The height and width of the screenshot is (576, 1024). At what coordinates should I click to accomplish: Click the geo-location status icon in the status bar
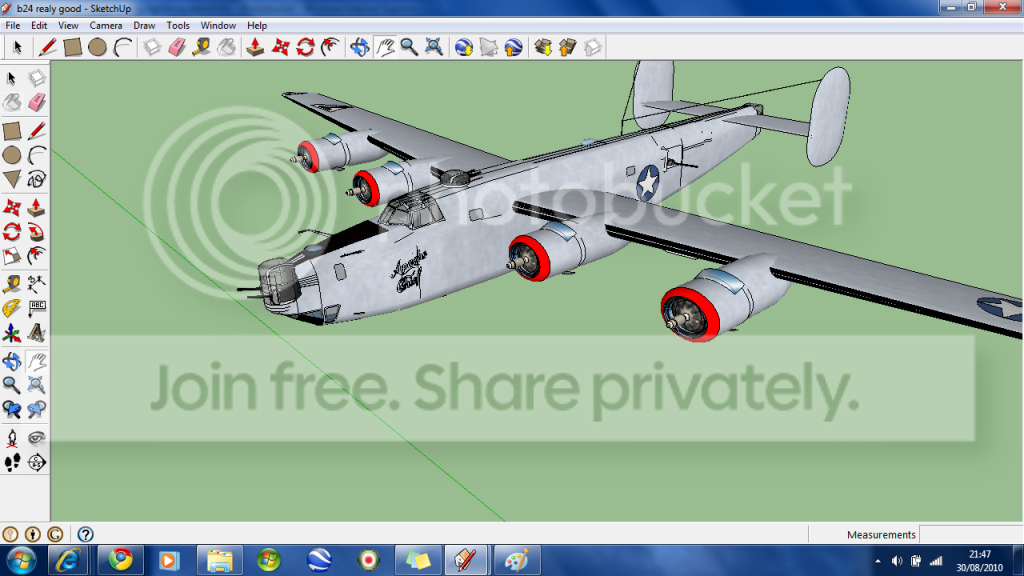point(10,534)
